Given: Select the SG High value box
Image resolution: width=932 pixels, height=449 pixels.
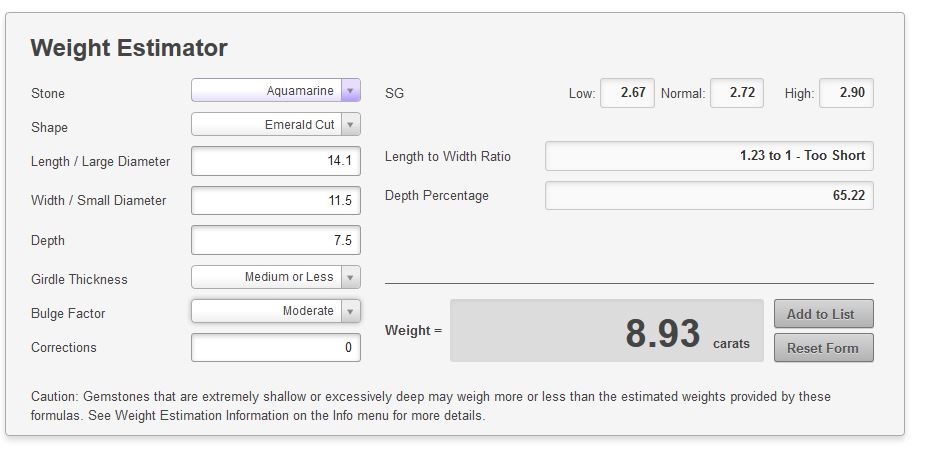Looking at the screenshot, I should click(846, 93).
